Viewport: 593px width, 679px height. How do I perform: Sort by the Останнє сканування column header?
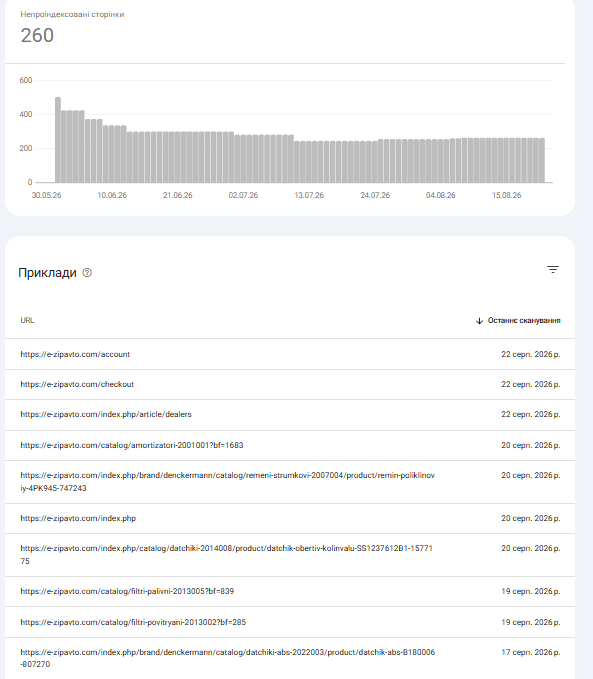pyautogui.click(x=524, y=320)
